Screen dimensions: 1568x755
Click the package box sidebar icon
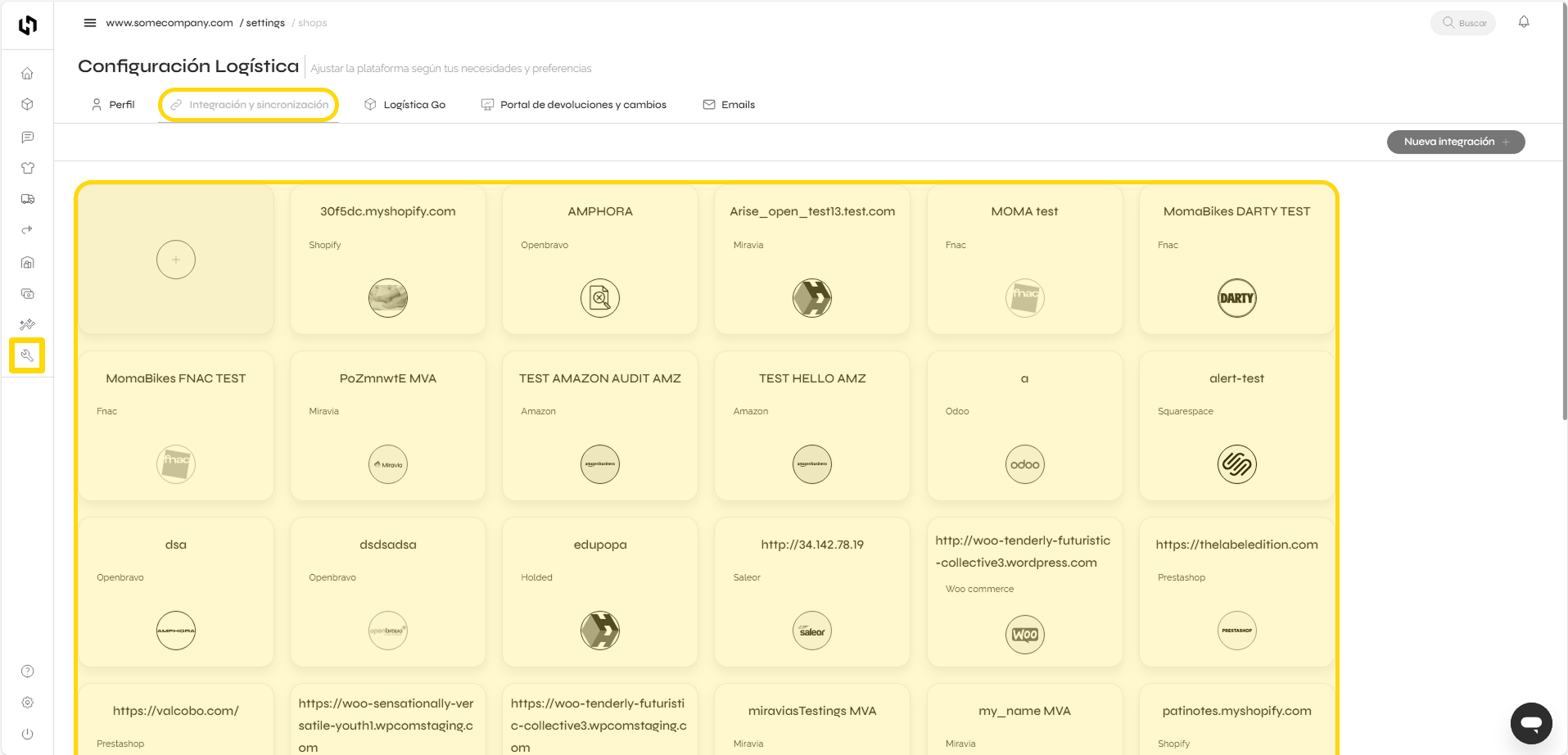pos(27,105)
